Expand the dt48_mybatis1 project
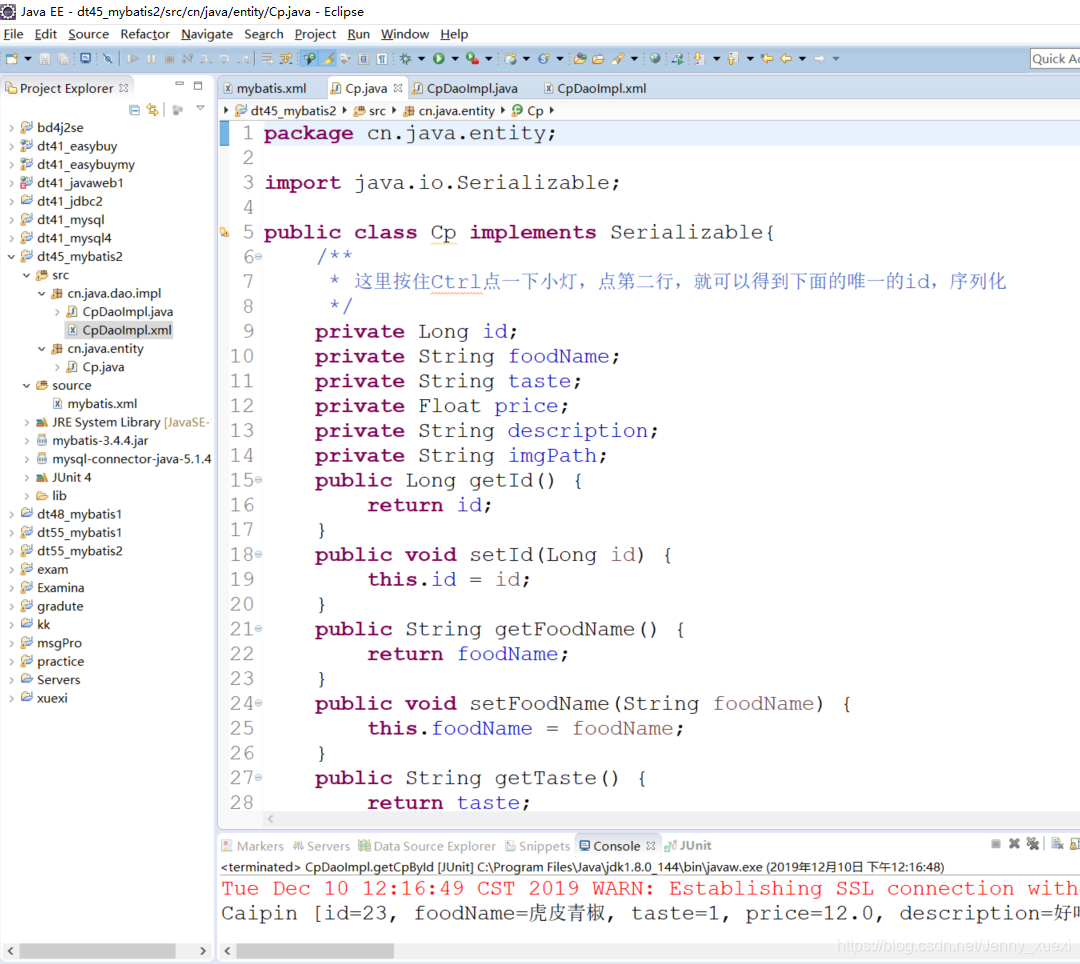Image resolution: width=1080 pixels, height=964 pixels. tap(11, 514)
